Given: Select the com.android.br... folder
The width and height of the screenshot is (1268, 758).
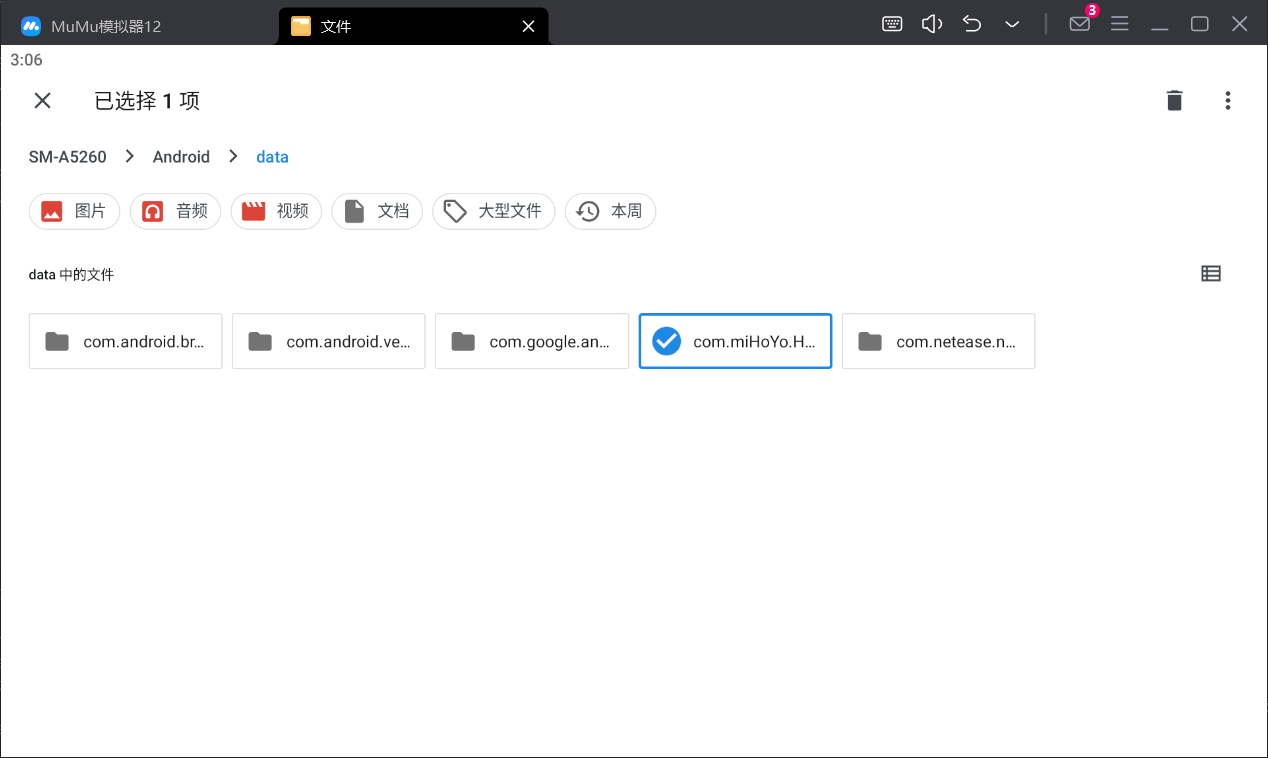Looking at the screenshot, I should coord(125,341).
